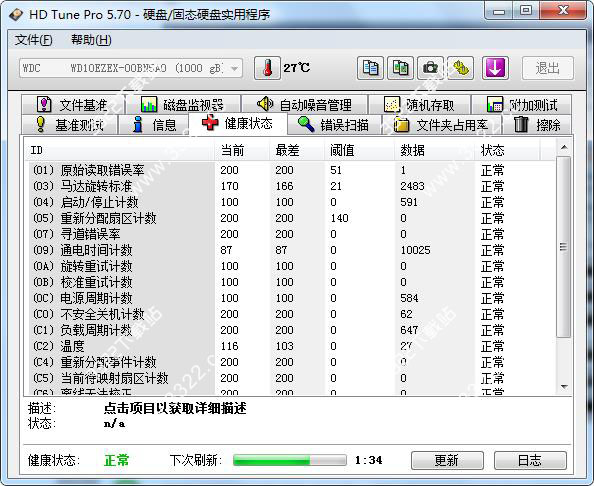The width and height of the screenshot is (594, 486).
Task: Select row (C2) 温度
Action: coord(292,346)
